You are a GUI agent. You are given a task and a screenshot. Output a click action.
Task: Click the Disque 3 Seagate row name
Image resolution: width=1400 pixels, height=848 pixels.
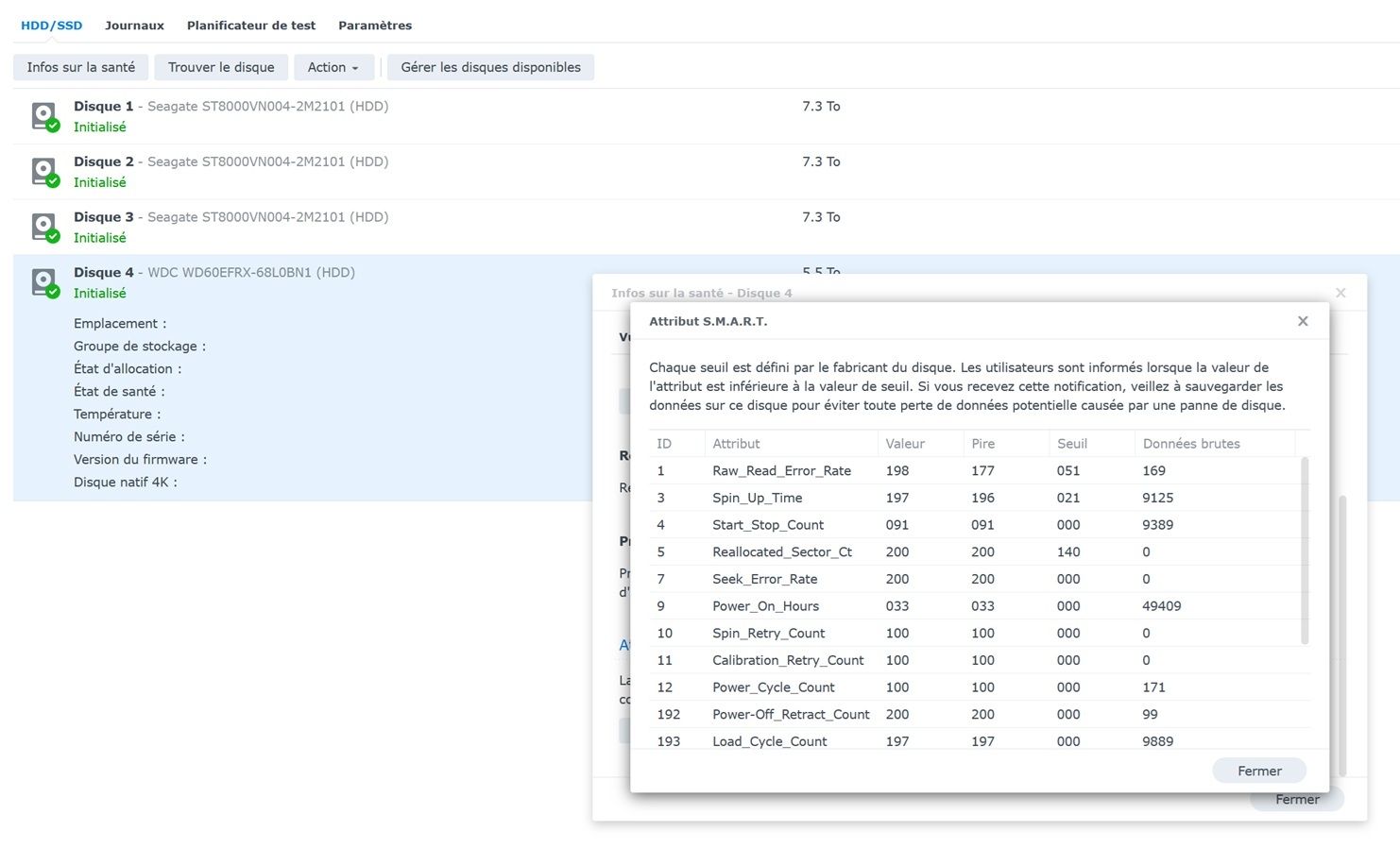click(231, 217)
